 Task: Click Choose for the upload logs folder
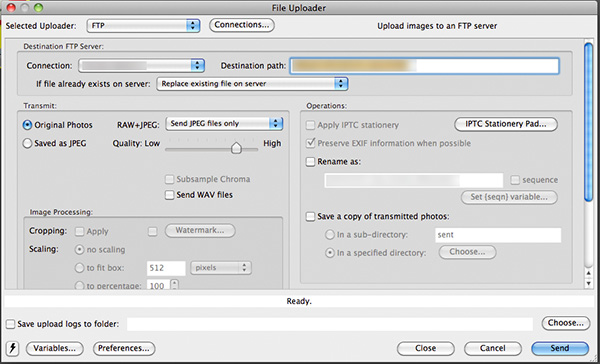(x=566, y=323)
